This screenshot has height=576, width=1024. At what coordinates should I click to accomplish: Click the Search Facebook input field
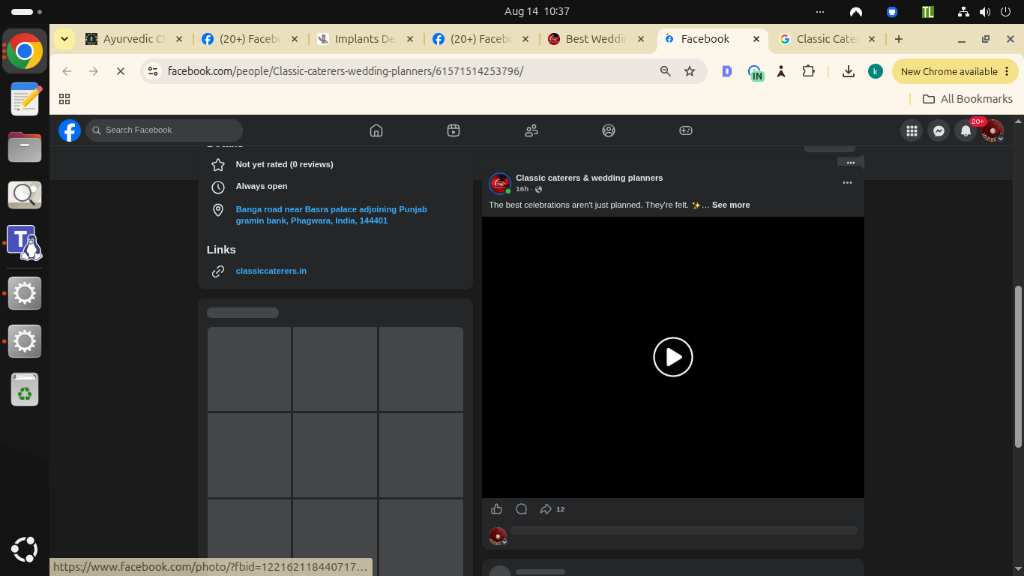pyautogui.click(x=165, y=131)
